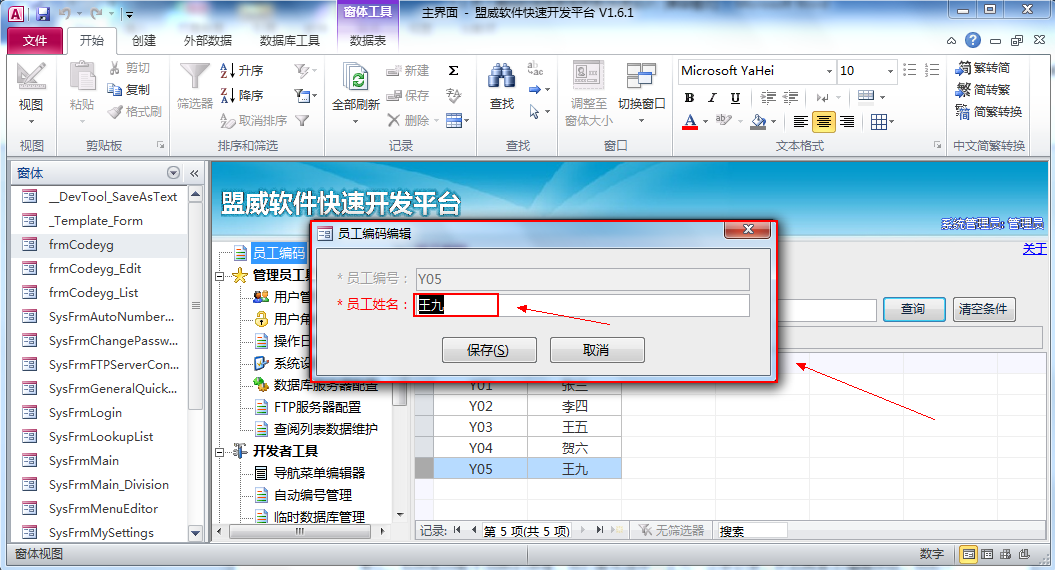This screenshot has height=570, width=1055.
Task: Click the bullet list icon
Action: coord(910,70)
